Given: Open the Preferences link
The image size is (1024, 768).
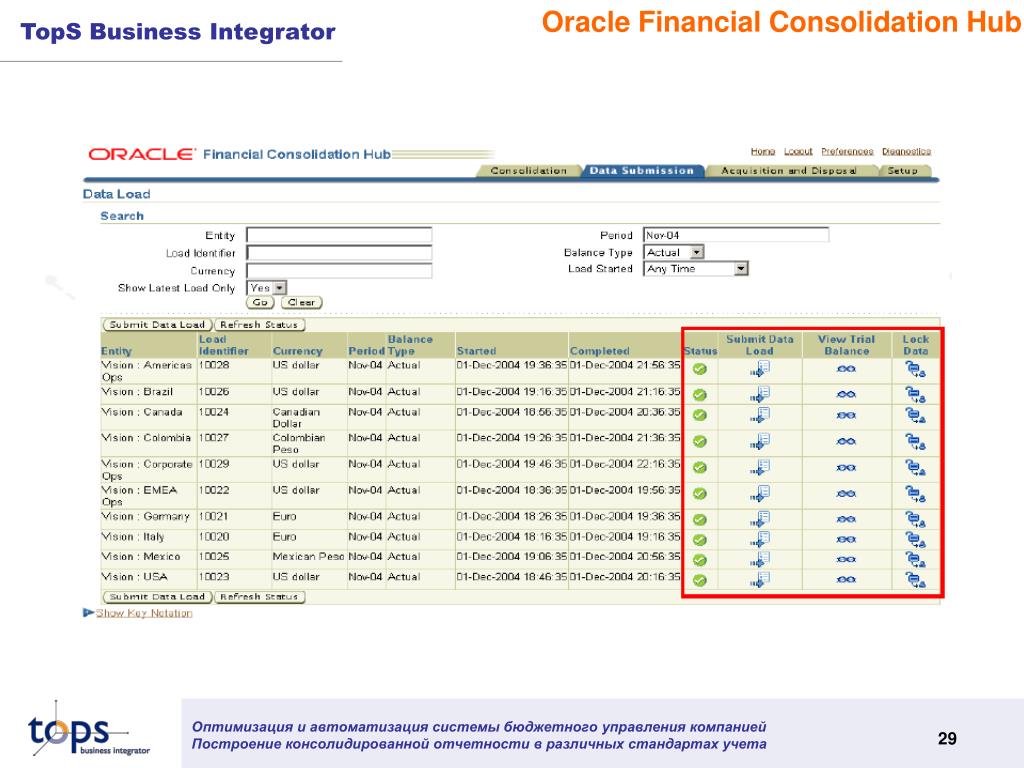Looking at the screenshot, I should coord(847,152).
